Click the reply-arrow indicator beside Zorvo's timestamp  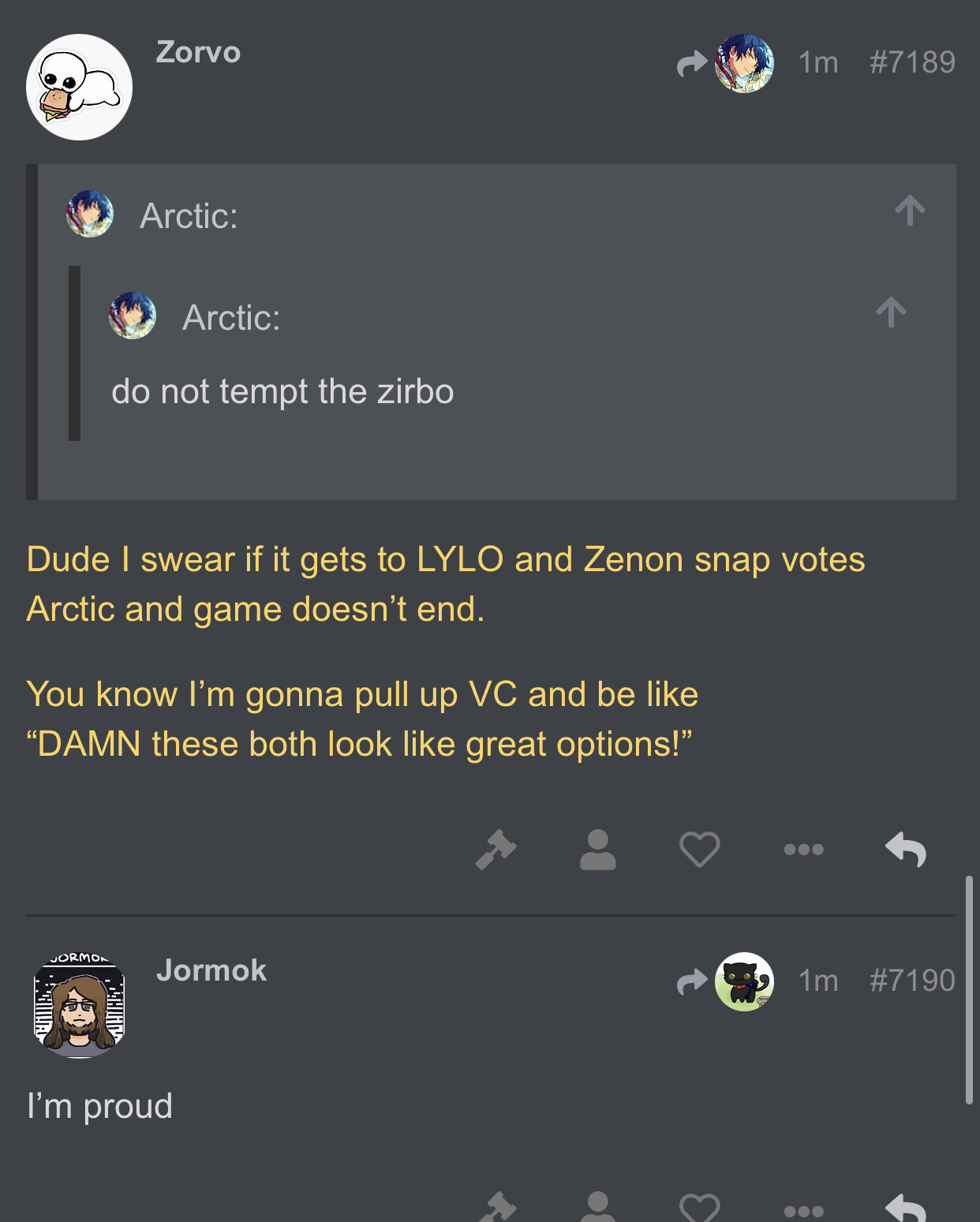[692, 63]
